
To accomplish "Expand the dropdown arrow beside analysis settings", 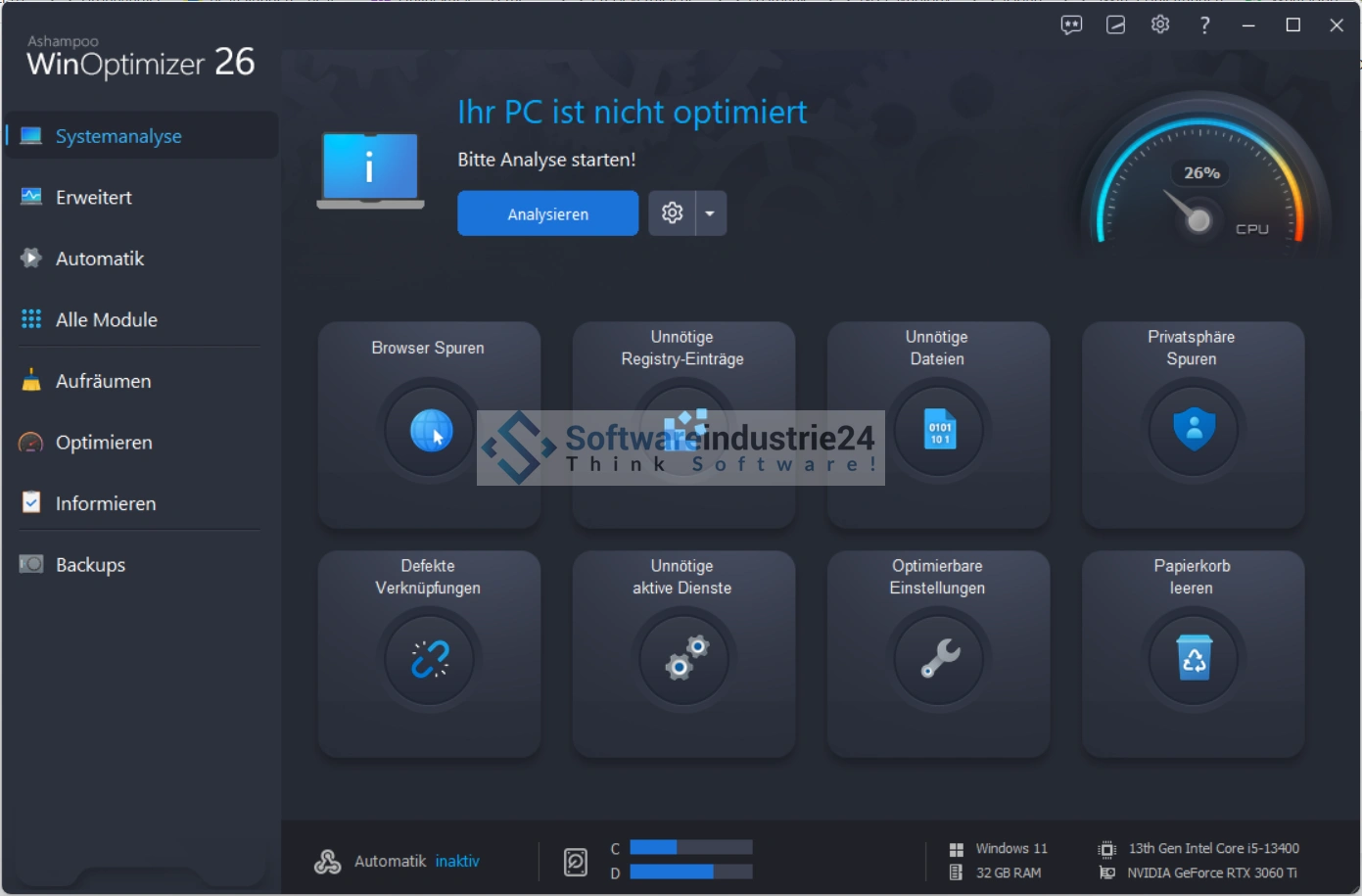I will [x=711, y=213].
